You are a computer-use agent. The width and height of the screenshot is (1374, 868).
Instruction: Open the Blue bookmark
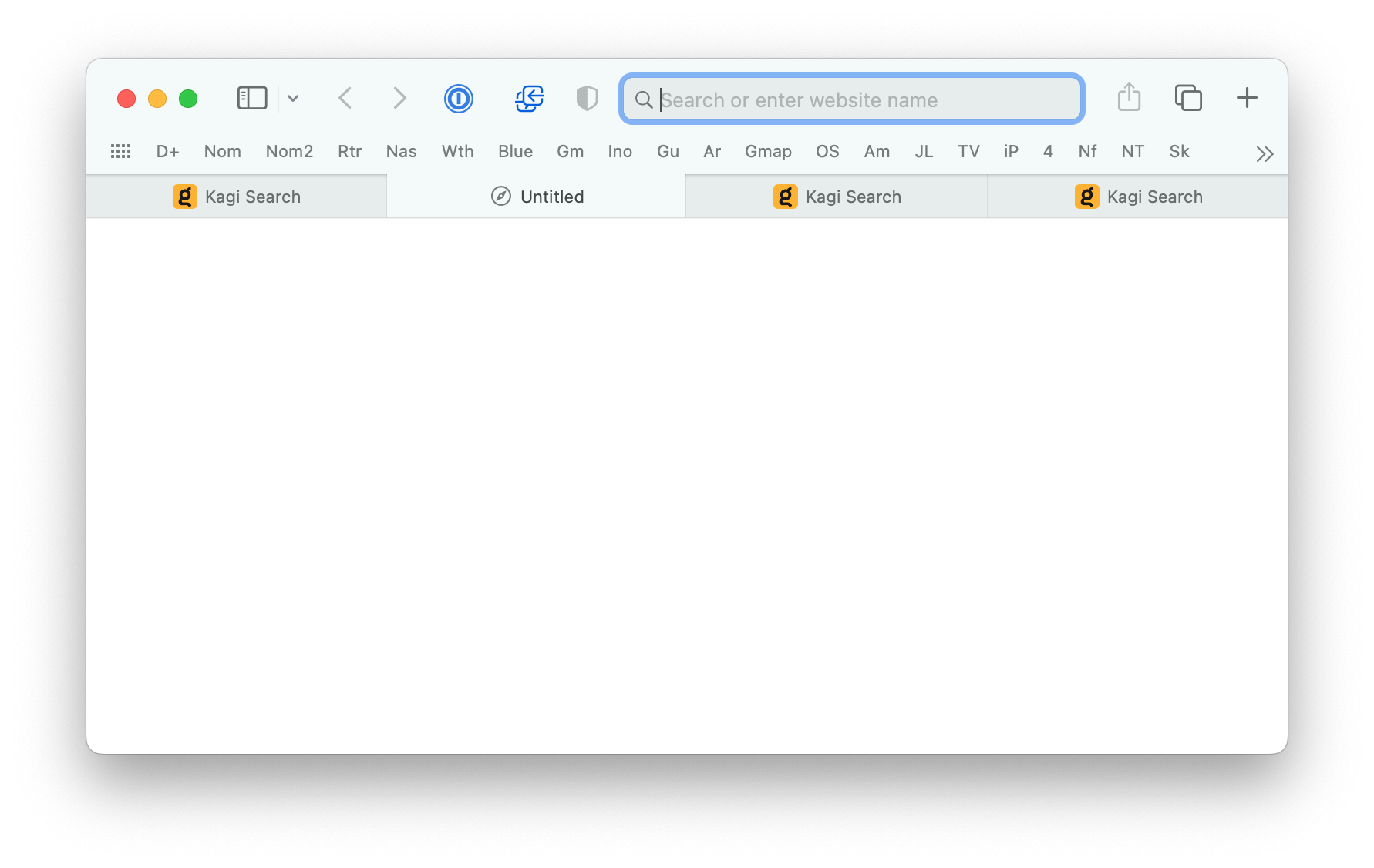pos(515,152)
